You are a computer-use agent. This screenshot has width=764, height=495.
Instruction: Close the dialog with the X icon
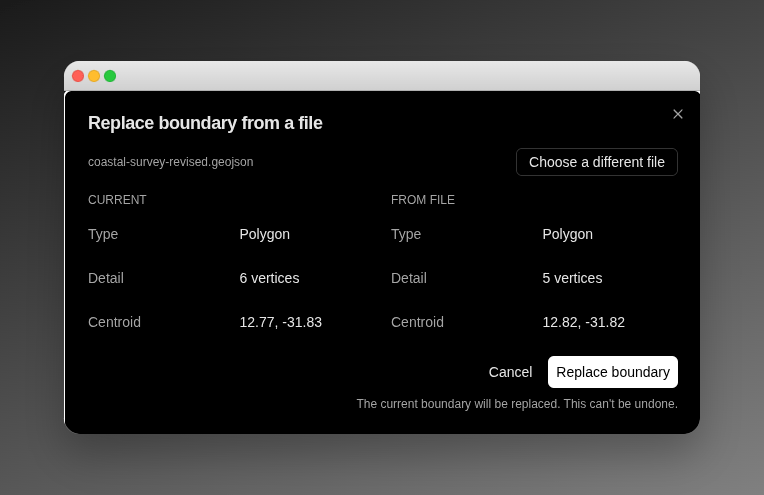coord(678,114)
